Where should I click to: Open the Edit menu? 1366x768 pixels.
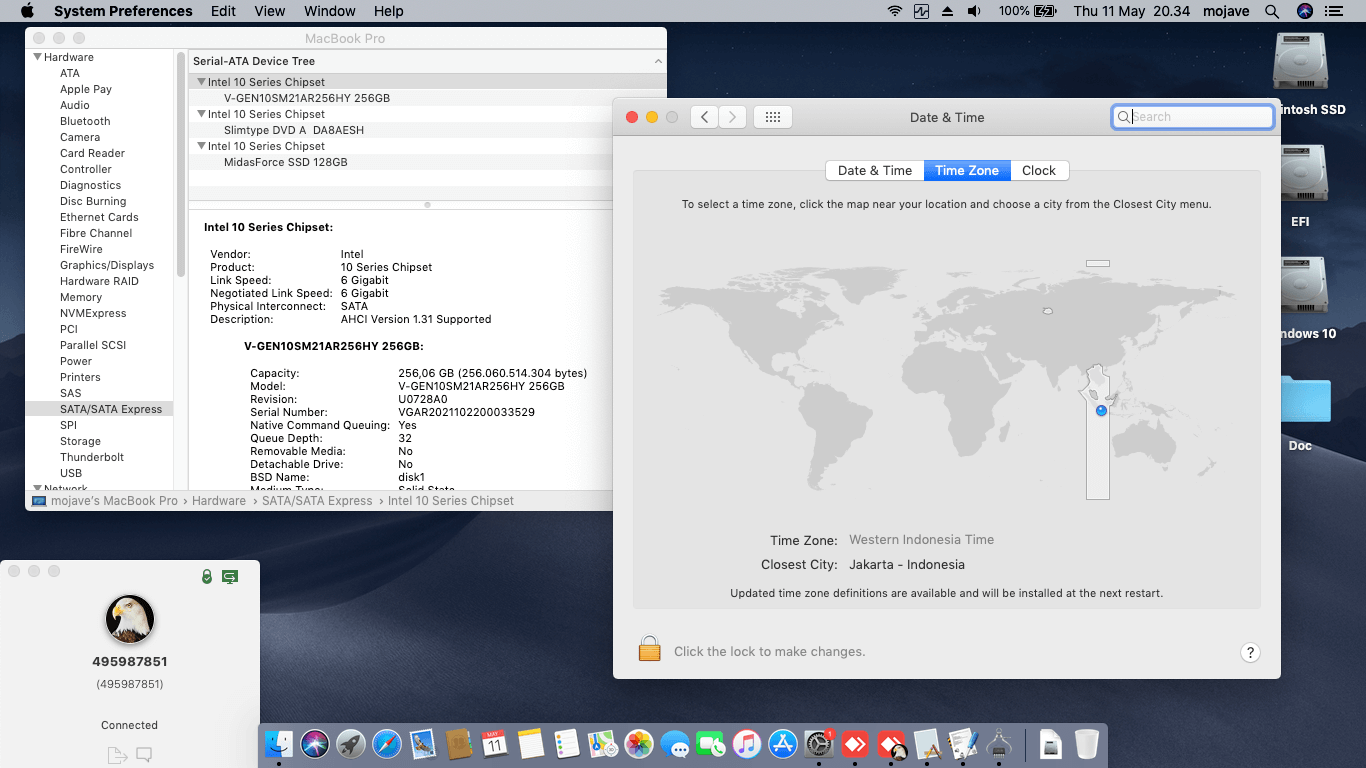[x=223, y=11]
